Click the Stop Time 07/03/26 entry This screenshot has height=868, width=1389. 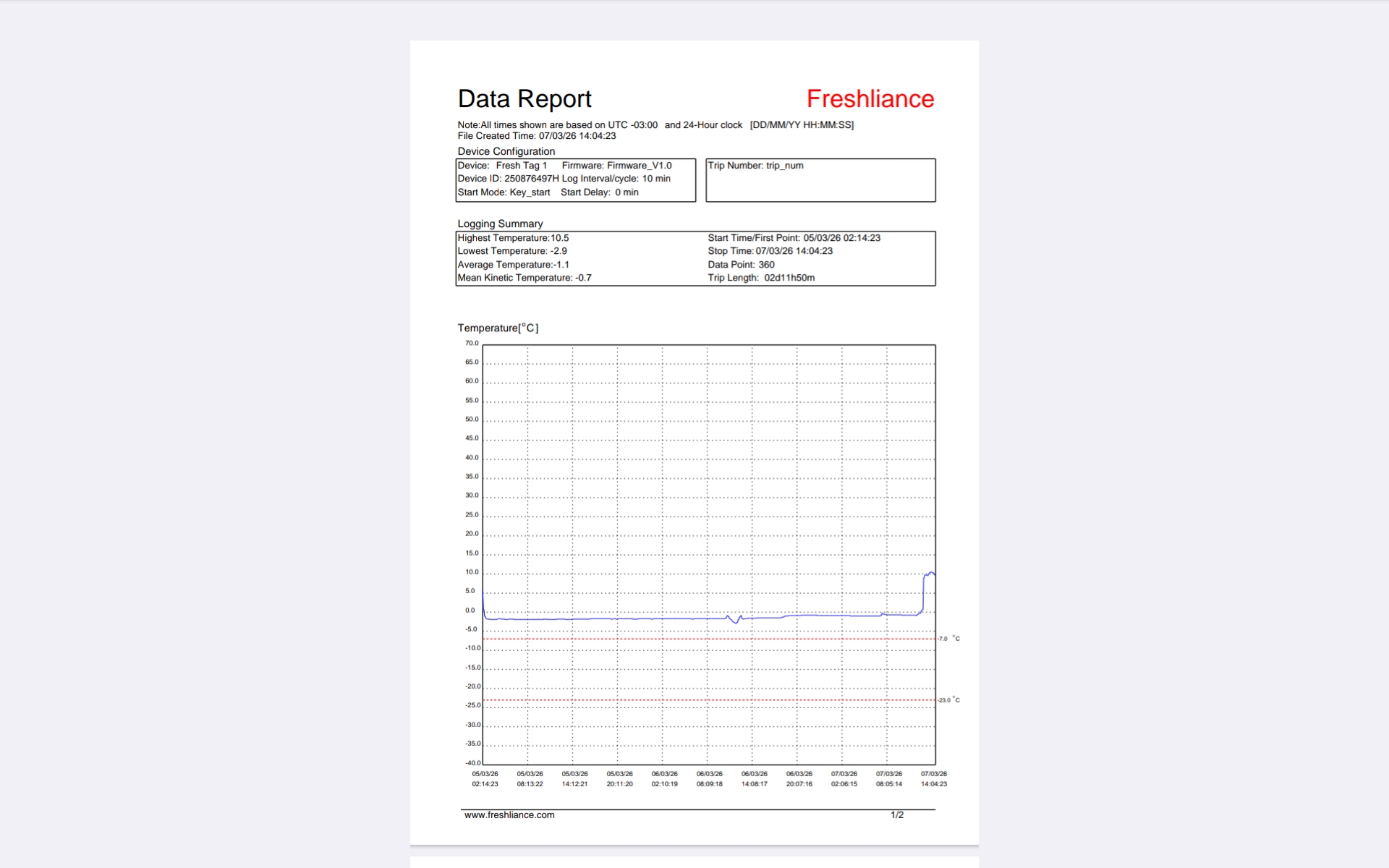(770, 251)
